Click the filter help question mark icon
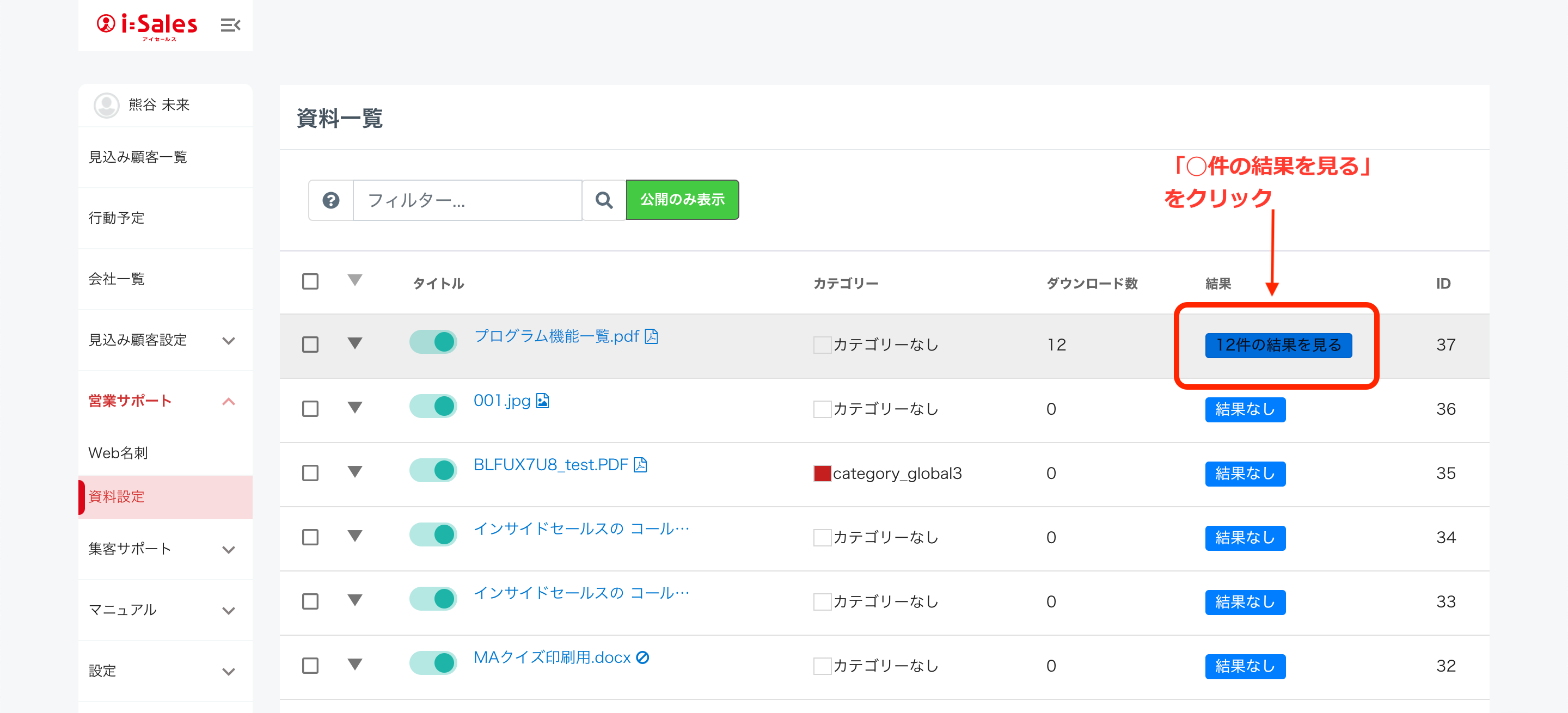The image size is (1568, 713). (330, 200)
